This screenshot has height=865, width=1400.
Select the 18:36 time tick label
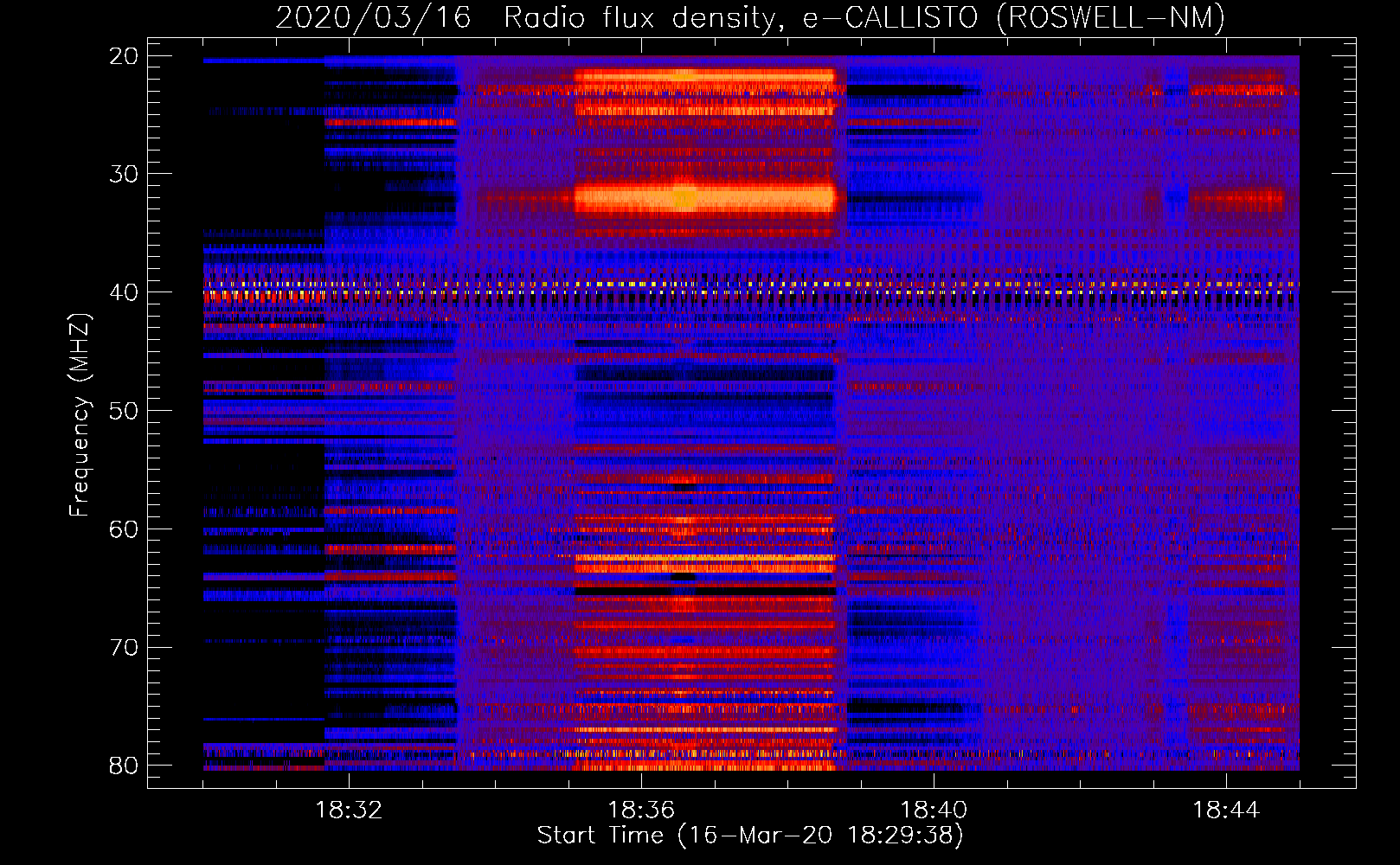[641, 811]
